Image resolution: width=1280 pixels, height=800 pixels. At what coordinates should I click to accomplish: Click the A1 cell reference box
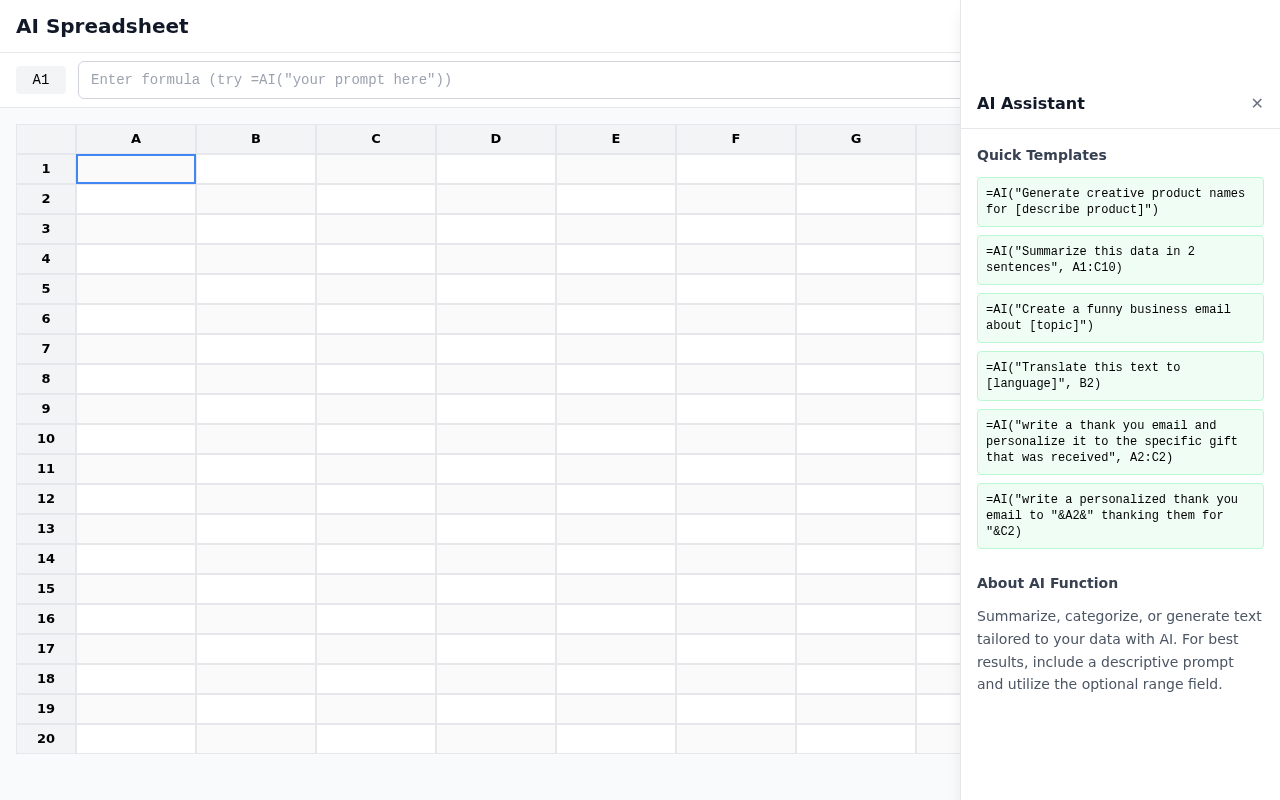[x=41, y=80]
